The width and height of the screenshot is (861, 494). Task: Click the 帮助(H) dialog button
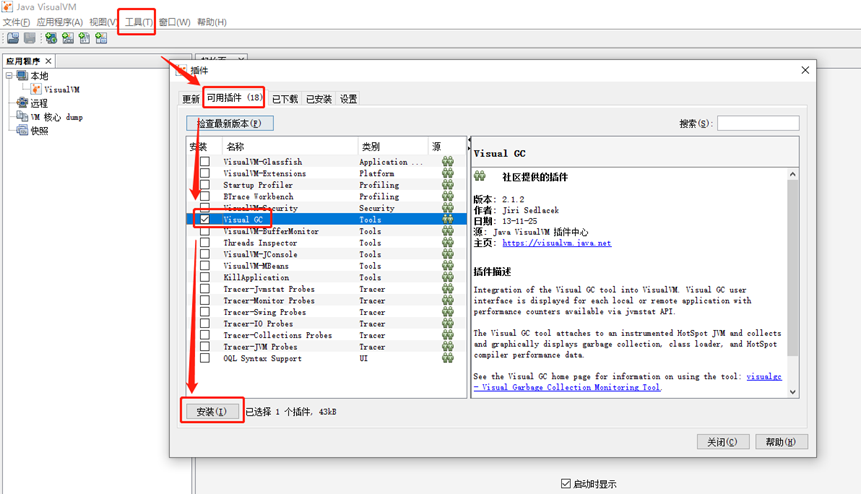[781, 442]
